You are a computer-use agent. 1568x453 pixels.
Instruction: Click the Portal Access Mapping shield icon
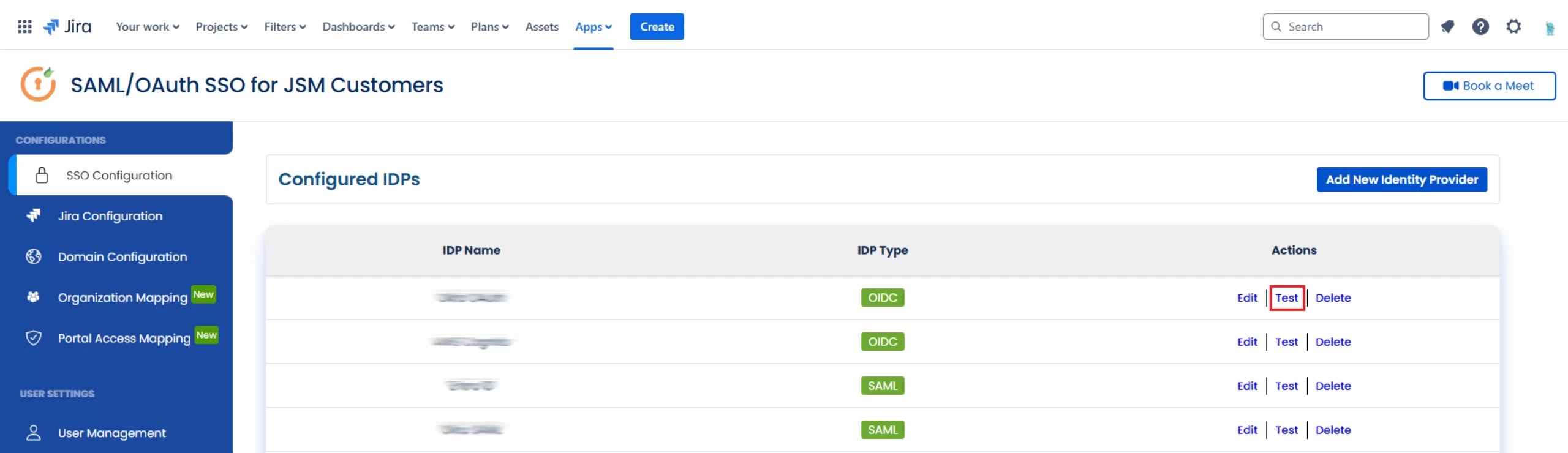click(34, 338)
